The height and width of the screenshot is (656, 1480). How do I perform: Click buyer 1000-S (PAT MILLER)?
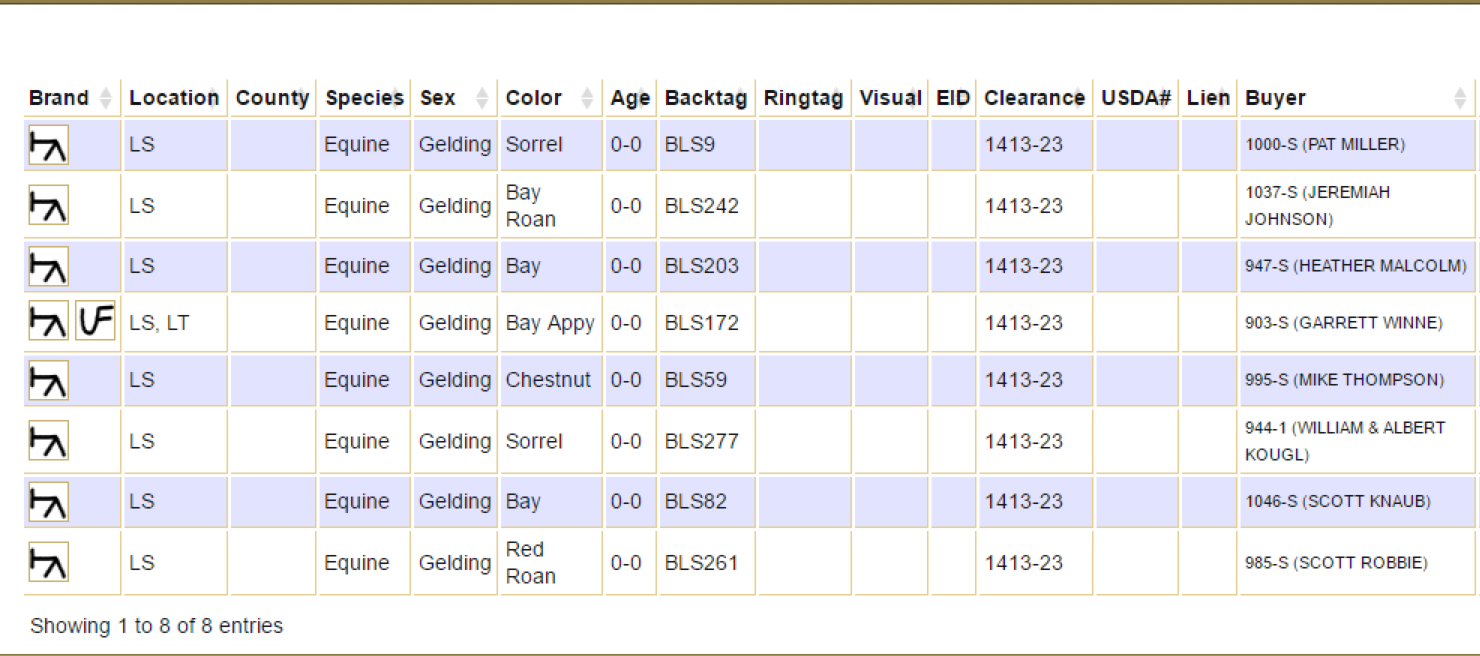pyautogui.click(x=1325, y=145)
